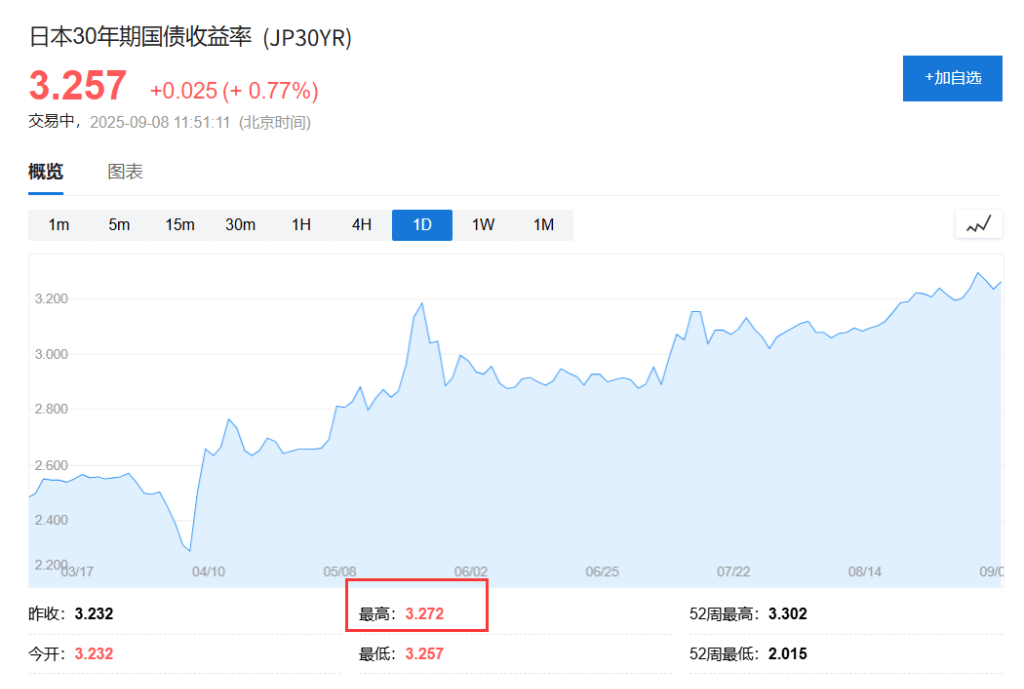Switch to the 1W interval
1024x689 pixels.
coord(482,225)
